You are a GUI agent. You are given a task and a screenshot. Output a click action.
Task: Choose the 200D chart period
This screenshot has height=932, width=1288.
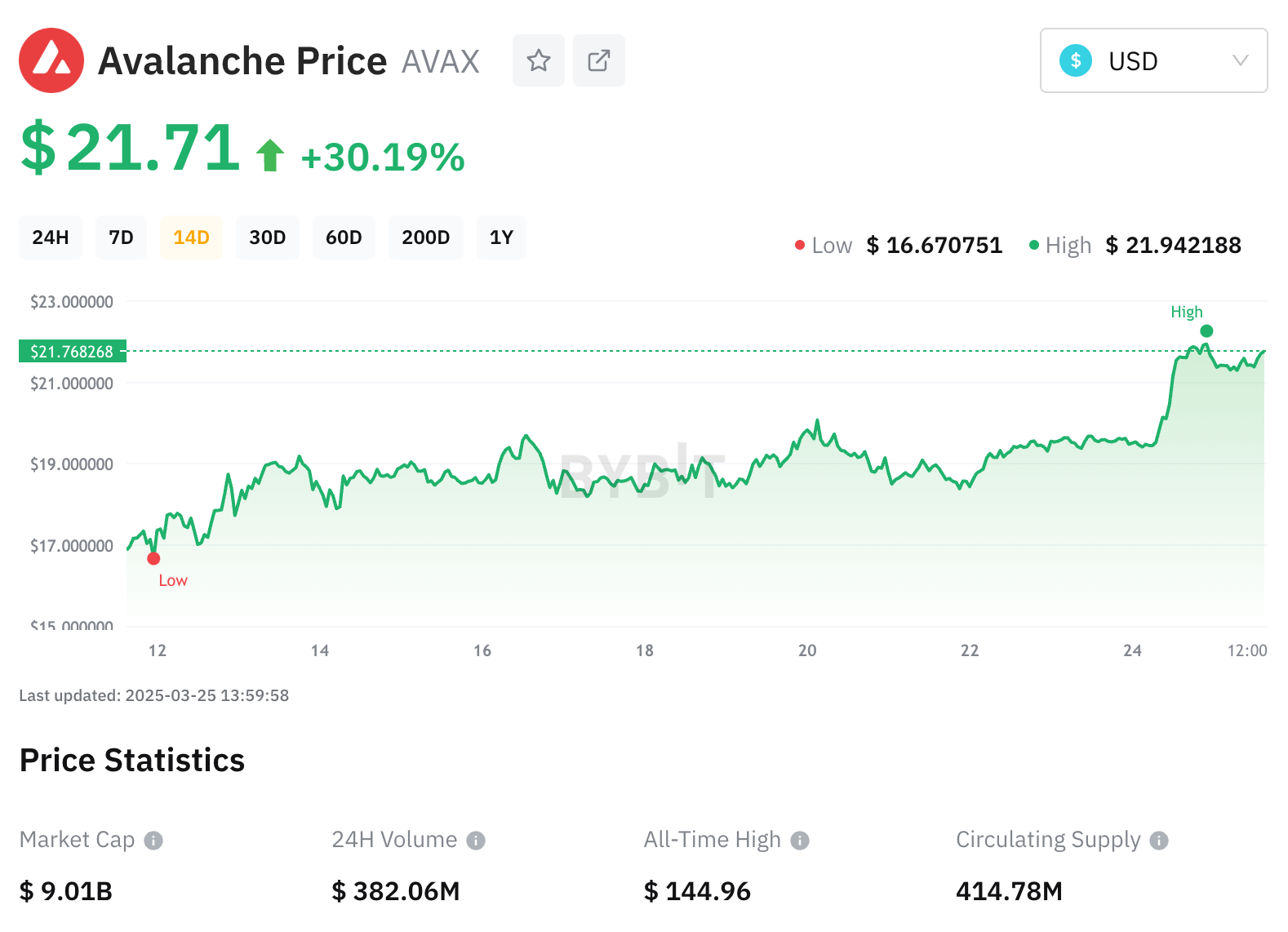(x=425, y=237)
